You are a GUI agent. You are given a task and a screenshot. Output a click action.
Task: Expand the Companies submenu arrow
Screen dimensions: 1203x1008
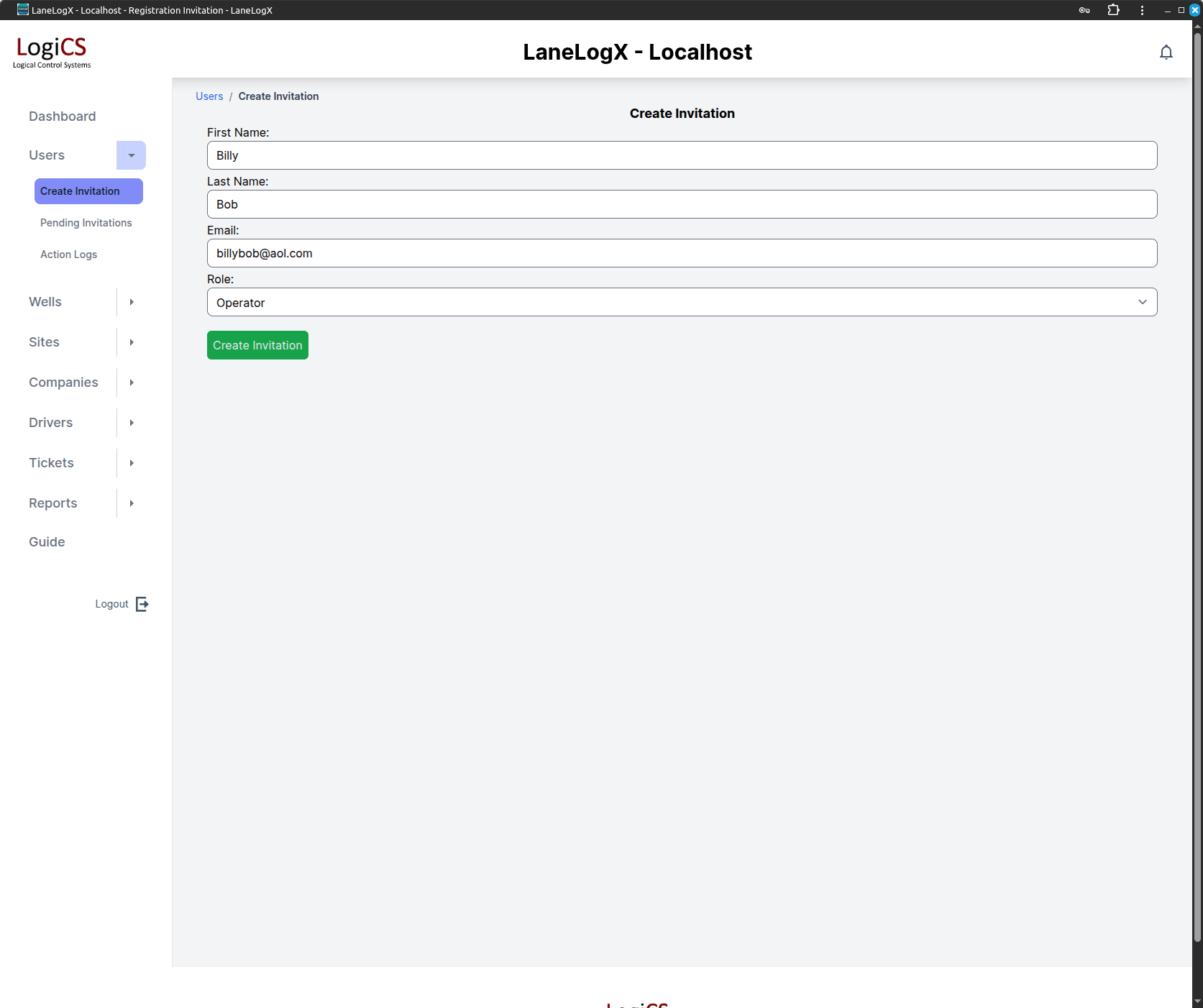131,382
